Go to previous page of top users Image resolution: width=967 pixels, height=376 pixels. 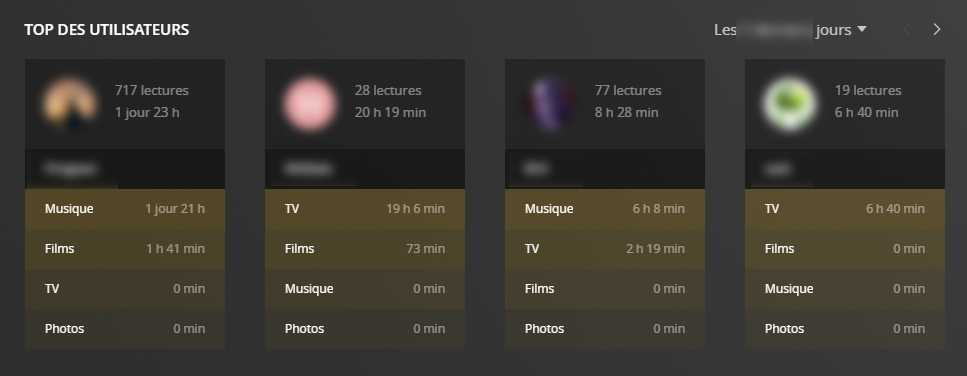(x=907, y=30)
